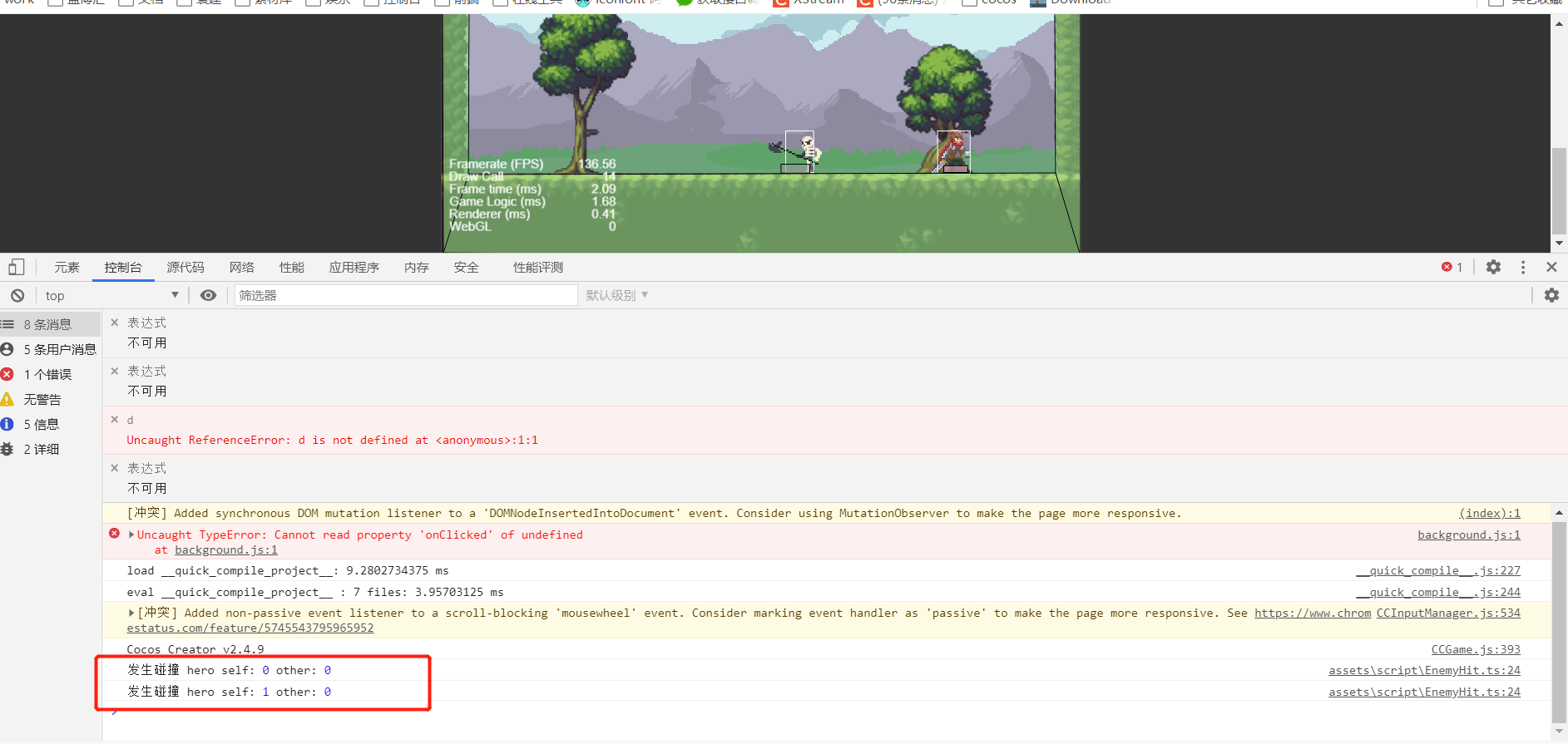Click the Draw Call stat in game
The width and height of the screenshot is (1568, 744).
[x=532, y=176]
